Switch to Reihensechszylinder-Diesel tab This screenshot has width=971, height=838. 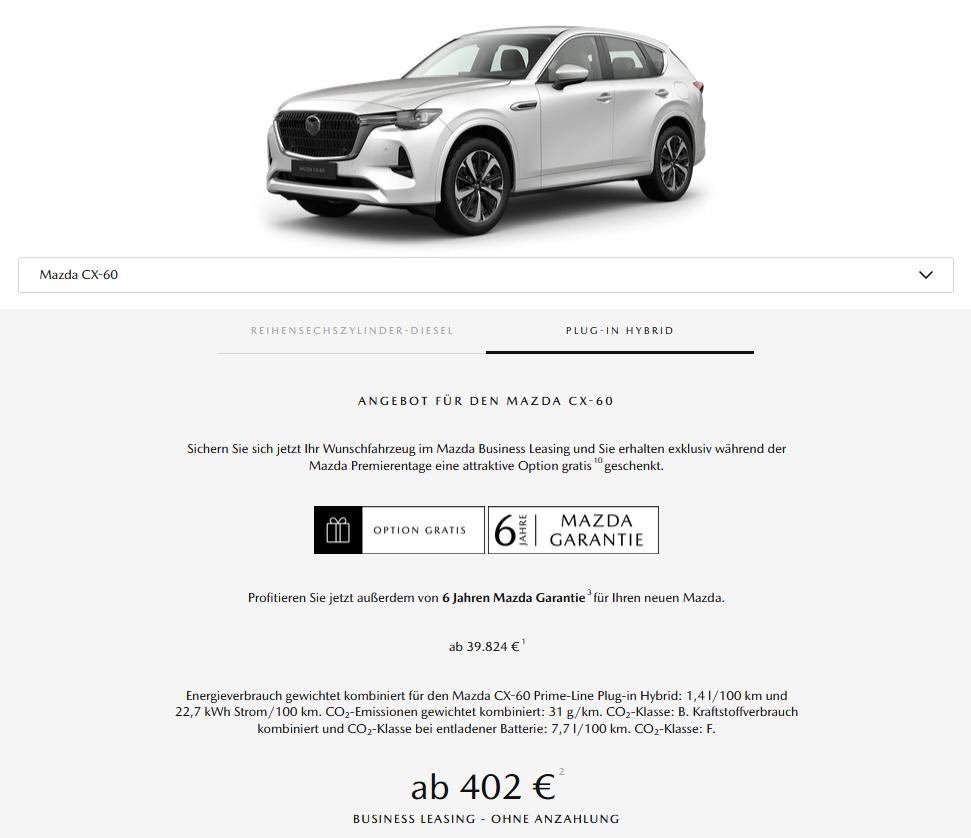(x=352, y=331)
